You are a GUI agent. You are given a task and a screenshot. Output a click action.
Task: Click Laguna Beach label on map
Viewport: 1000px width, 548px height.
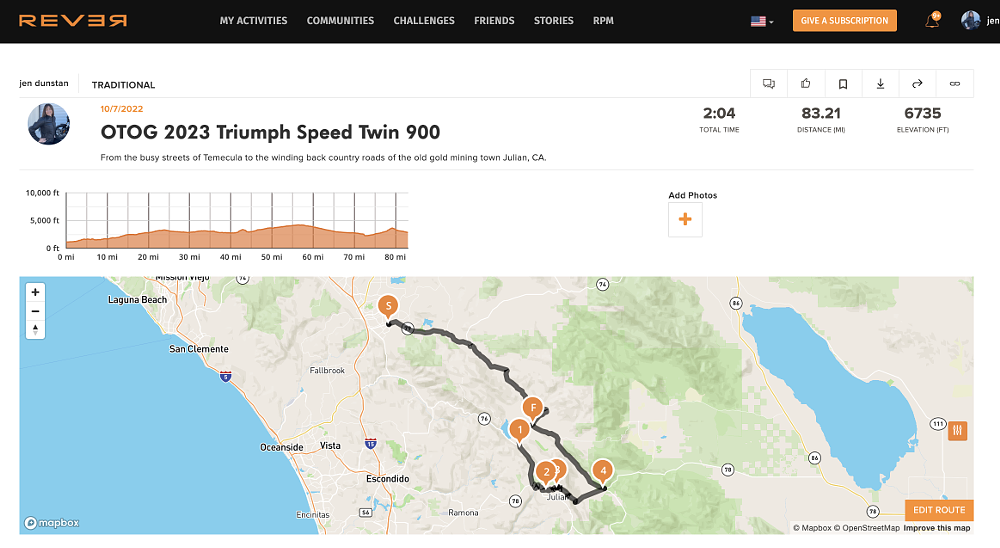tap(137, 300)
